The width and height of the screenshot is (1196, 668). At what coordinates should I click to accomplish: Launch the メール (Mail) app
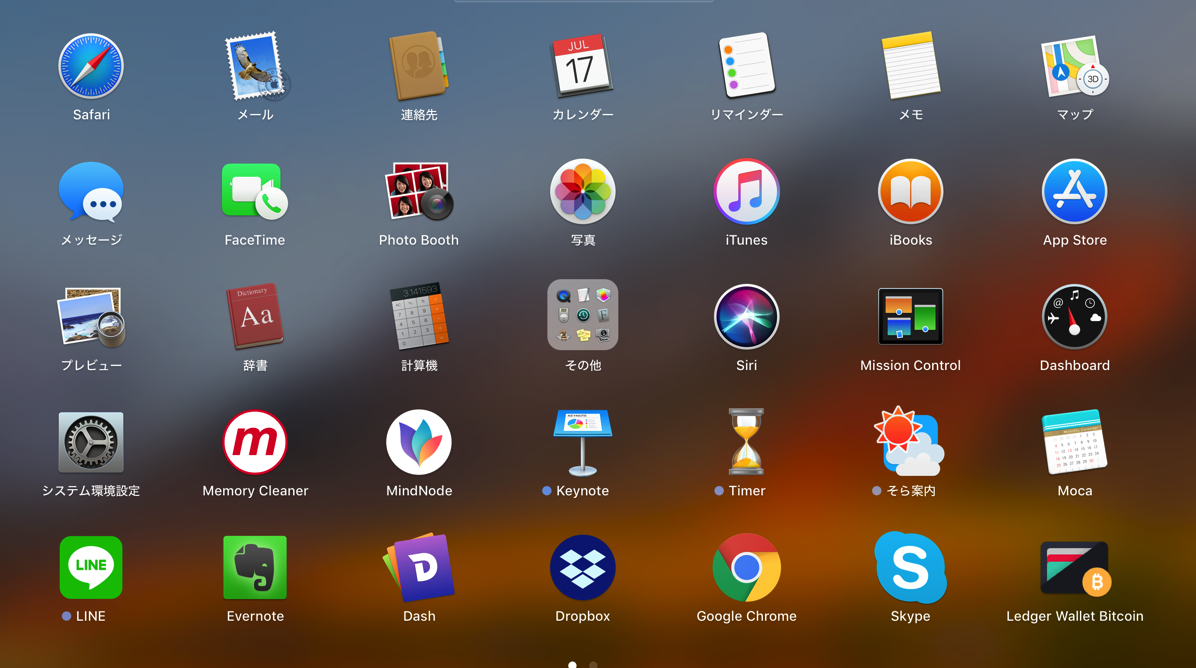tap(256, 66)
